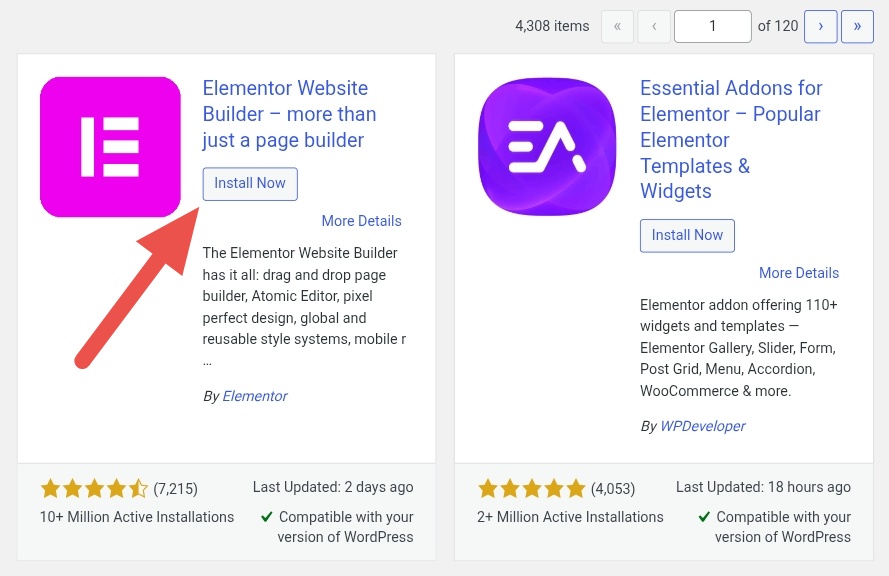The height and width of the screenshot is (576, 889).
Task: Click the Elementor compatibility checkmark icon
Action: pos(266,516)
